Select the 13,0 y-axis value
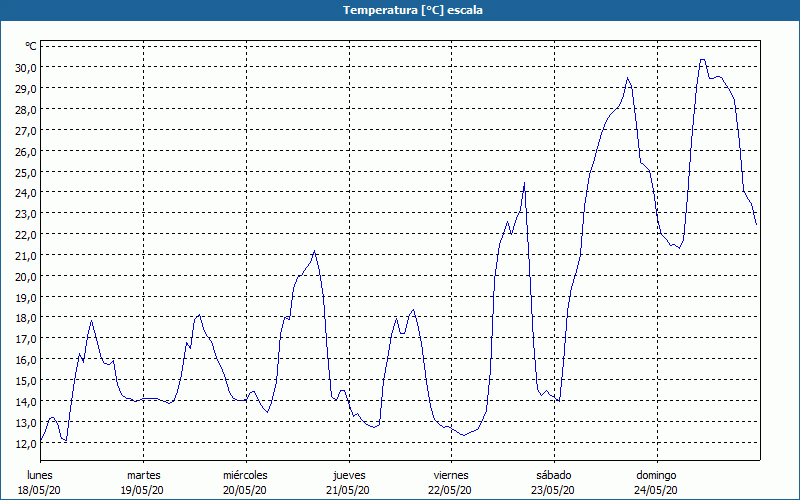The height and width of the screenshot is (500, 800). pos(25,422)
